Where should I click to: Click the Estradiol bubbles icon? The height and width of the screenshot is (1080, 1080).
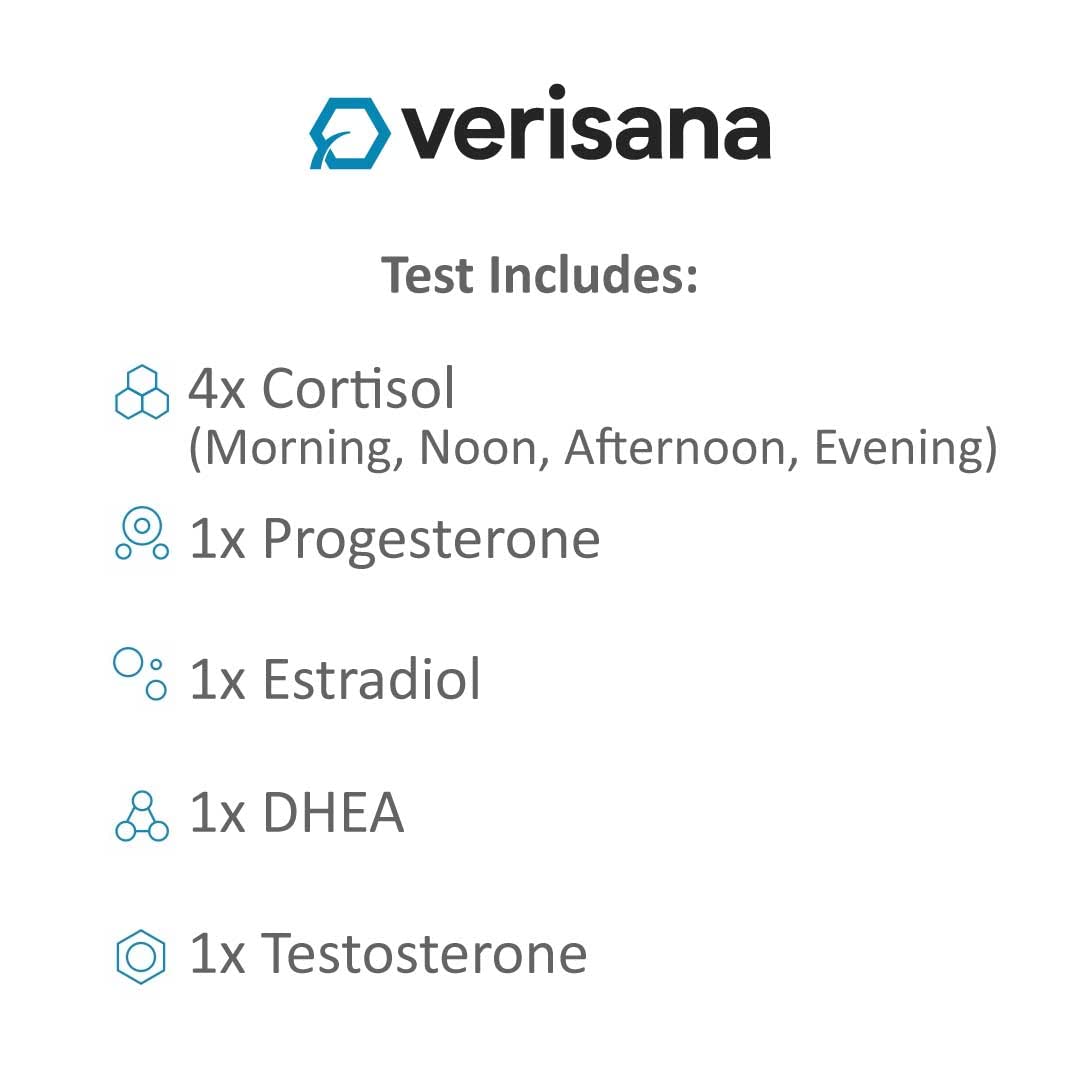pos(140,674)
